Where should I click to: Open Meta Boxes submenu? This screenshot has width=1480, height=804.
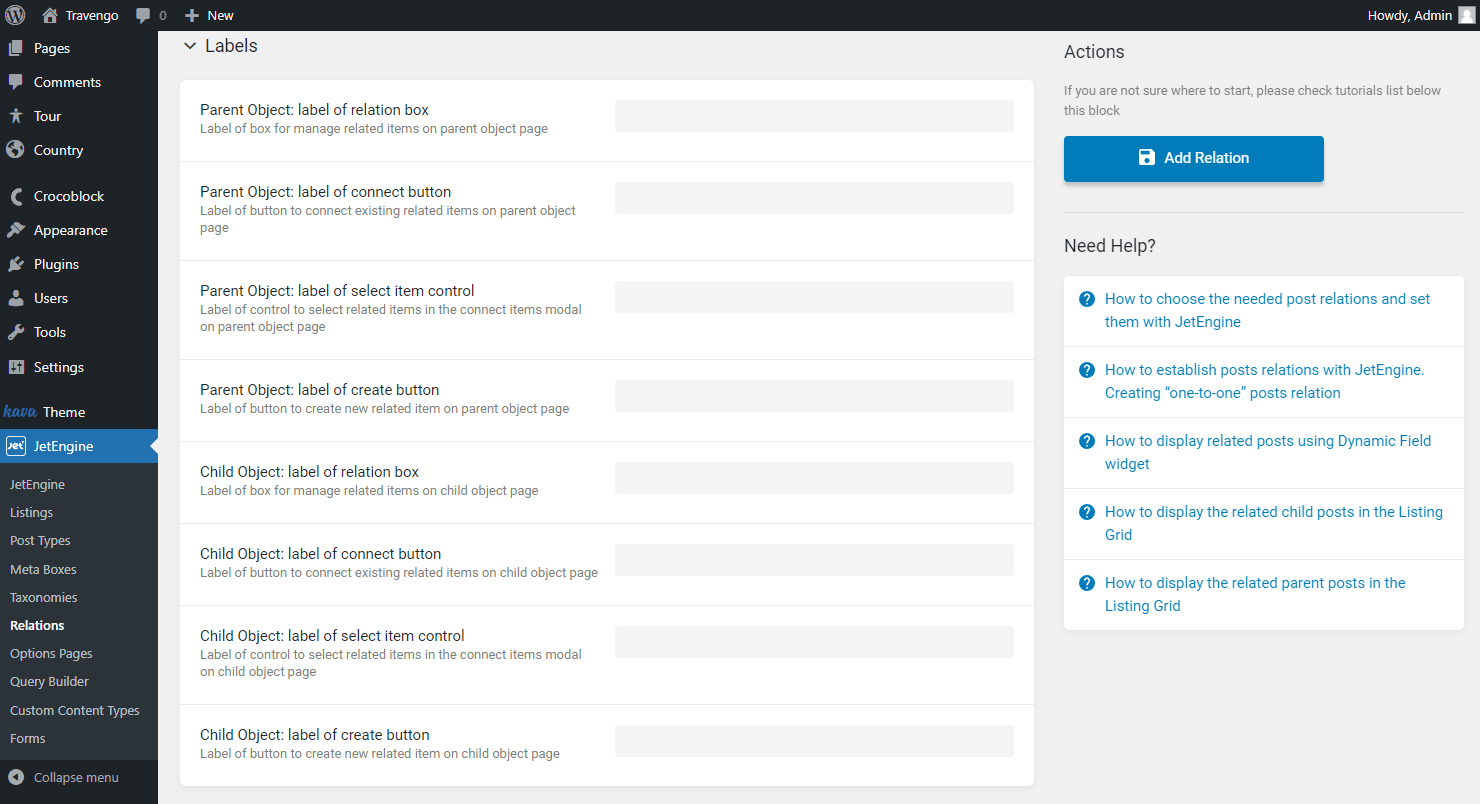point(43,569)
